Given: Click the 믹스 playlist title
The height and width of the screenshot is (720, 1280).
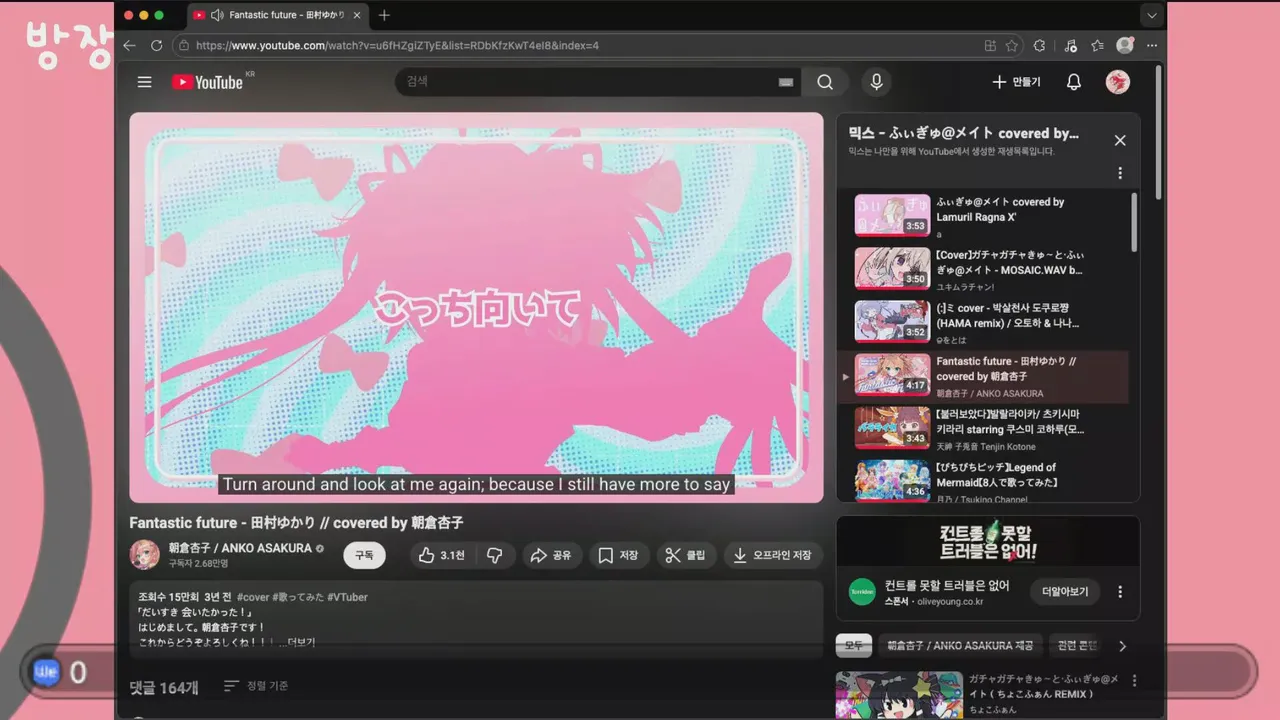Looking at the screenshot, I should click(x=964, y=133).
